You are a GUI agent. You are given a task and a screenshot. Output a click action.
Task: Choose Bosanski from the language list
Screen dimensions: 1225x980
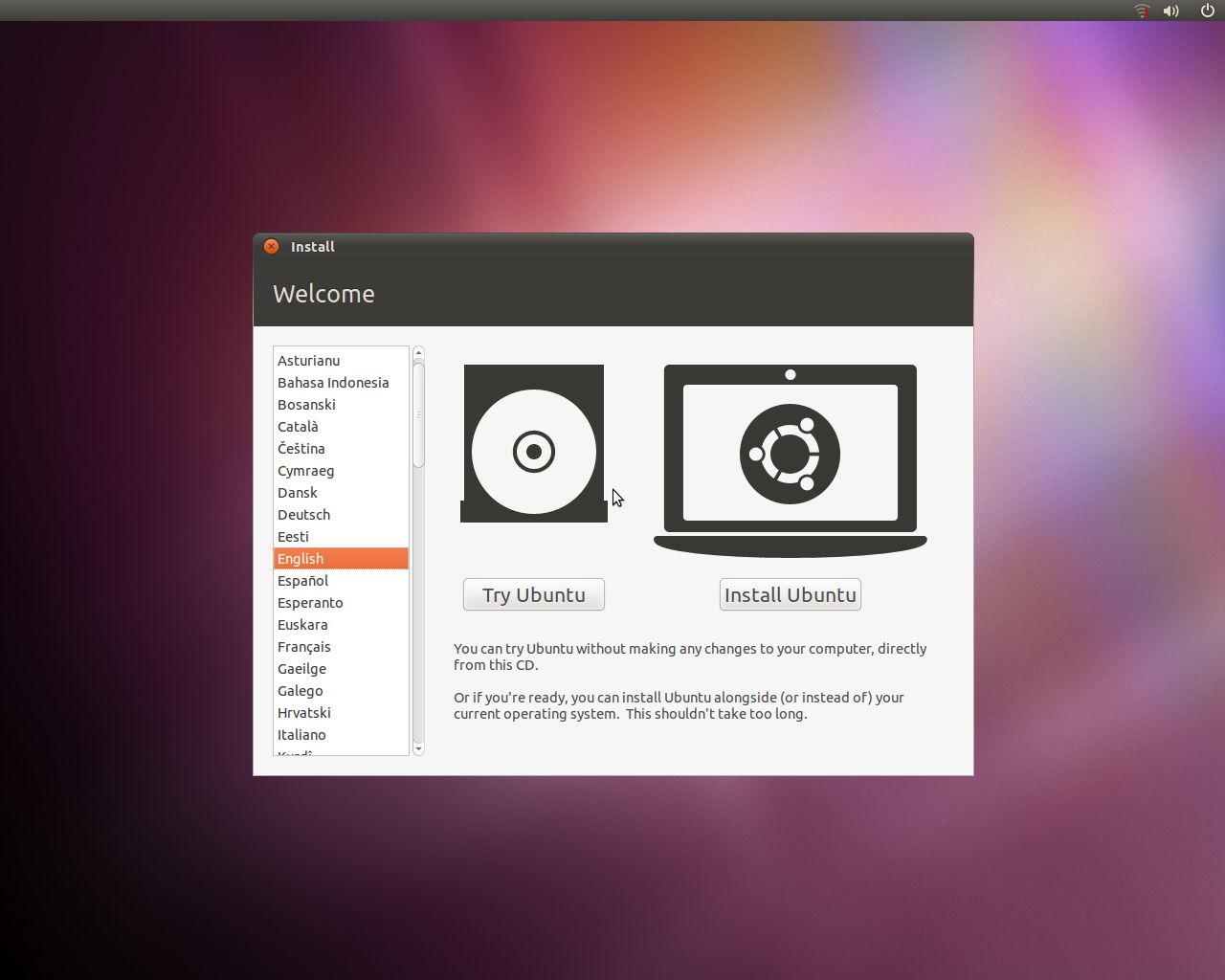(341, 405)
